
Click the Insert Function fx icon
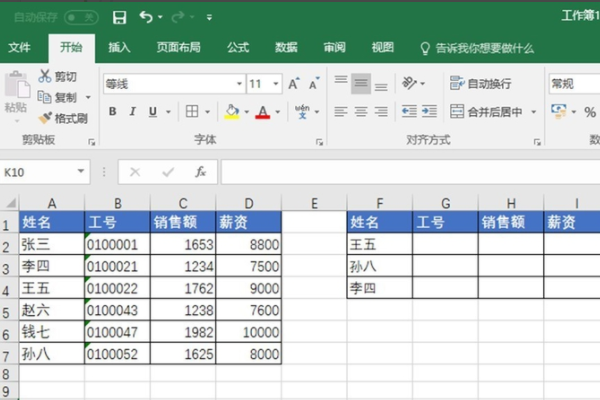[200, 172]
